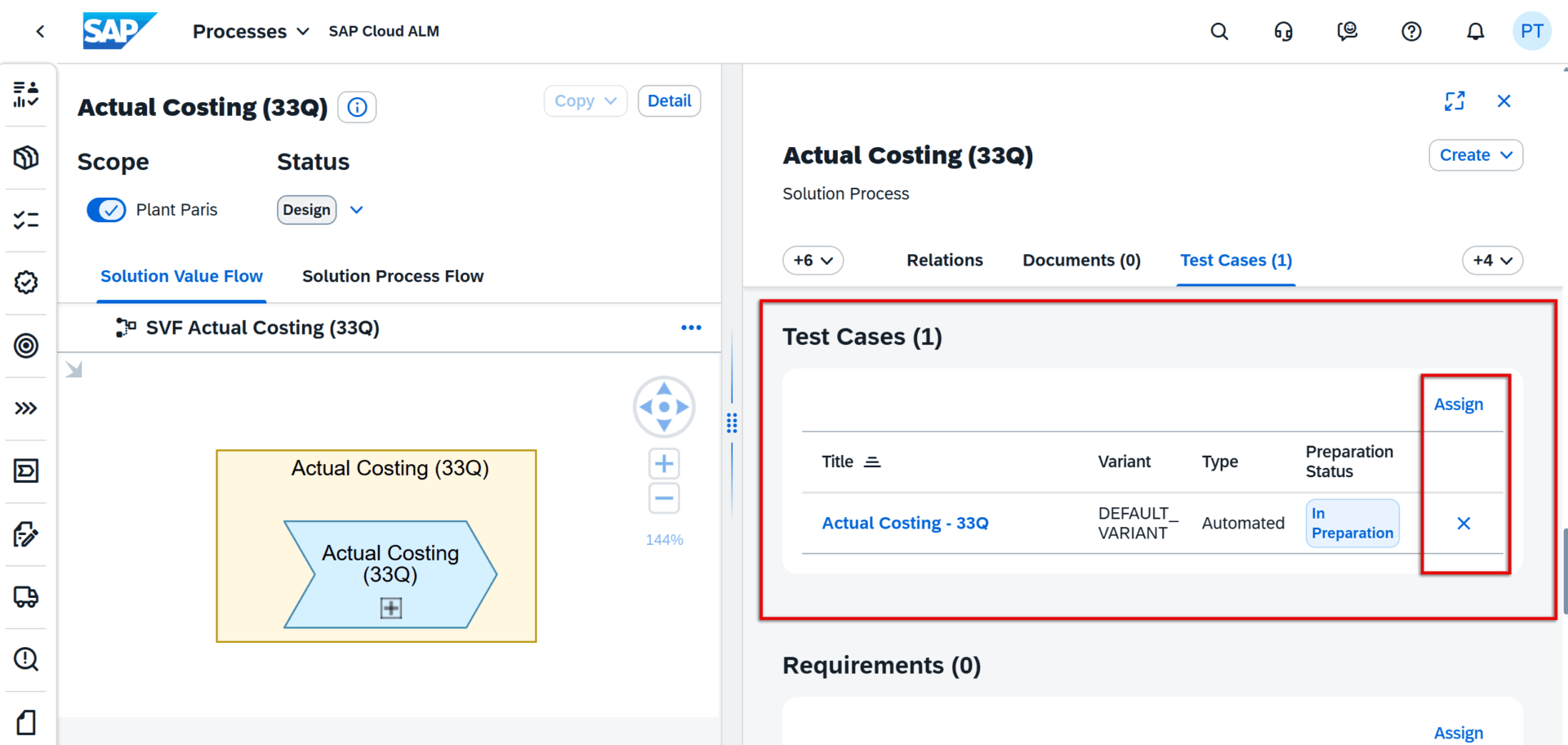Open the Design status dropdown arrow

click(x=356, y=210)
